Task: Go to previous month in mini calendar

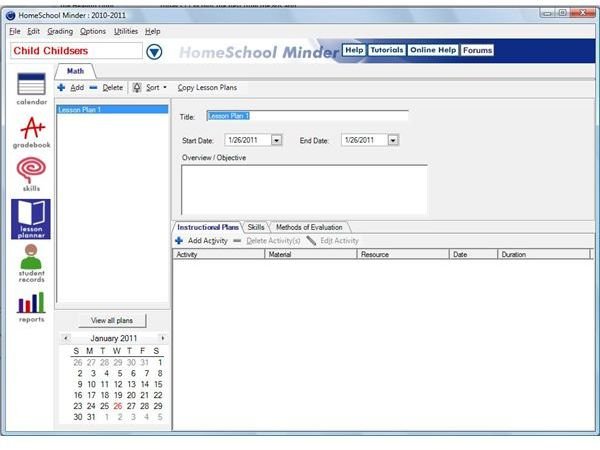Action: click(x=66, y=338)
